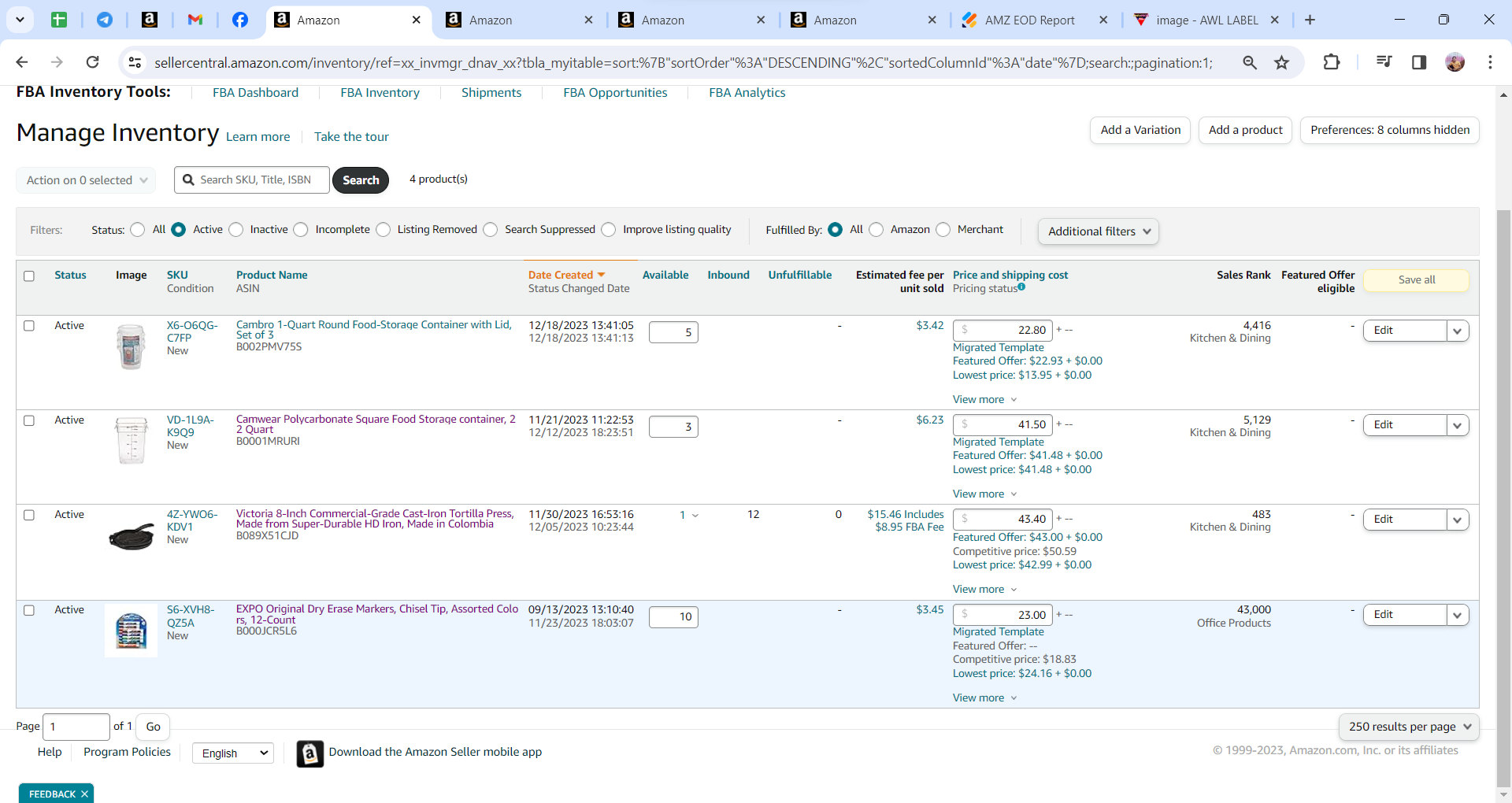The width and height of the screenshot is (1512, 803).
Task: Open FBA Inventory tool link
Action: [380, 92]
